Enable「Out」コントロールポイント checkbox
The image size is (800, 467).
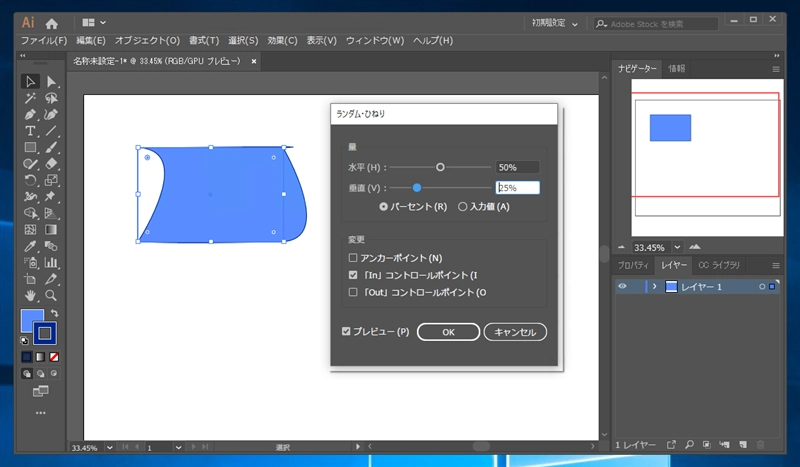(x=353, y=292)
